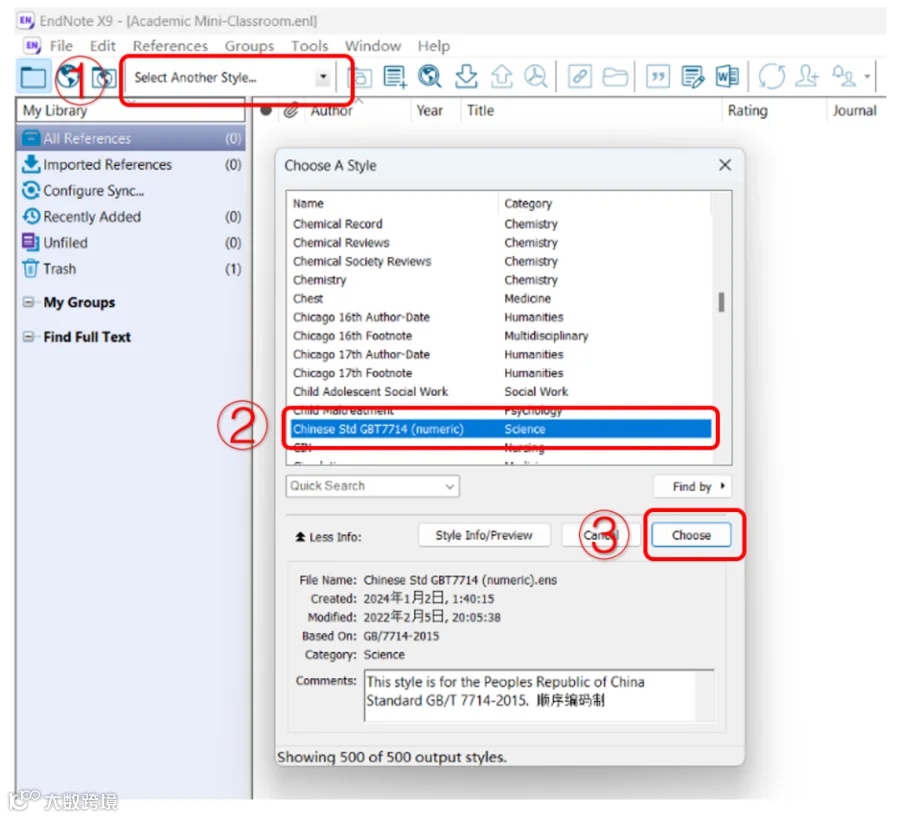Open the Find by submenu

coord(692,487)
